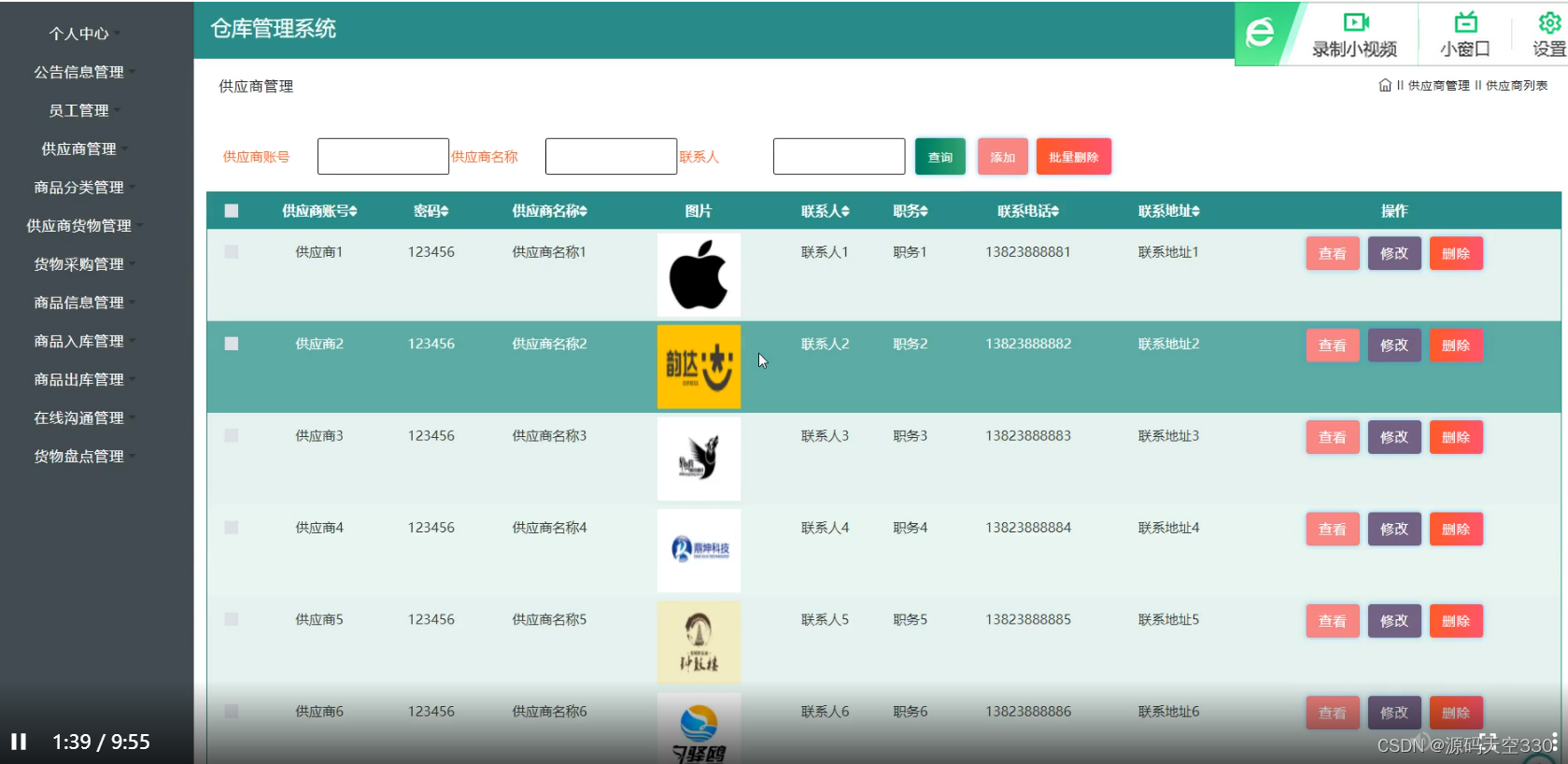1568x764 pixels.
Task: Click the green browser e logo
Action: click(x=1260, y=34)
